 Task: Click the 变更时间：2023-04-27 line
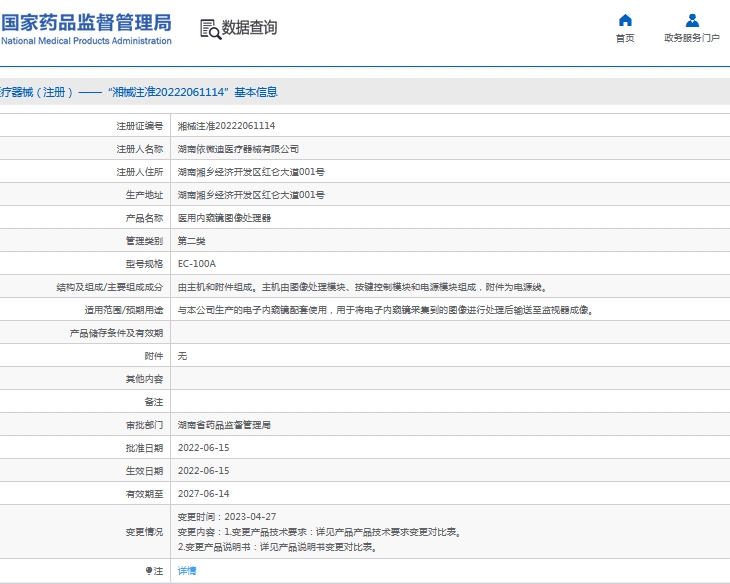coord(227,516)
